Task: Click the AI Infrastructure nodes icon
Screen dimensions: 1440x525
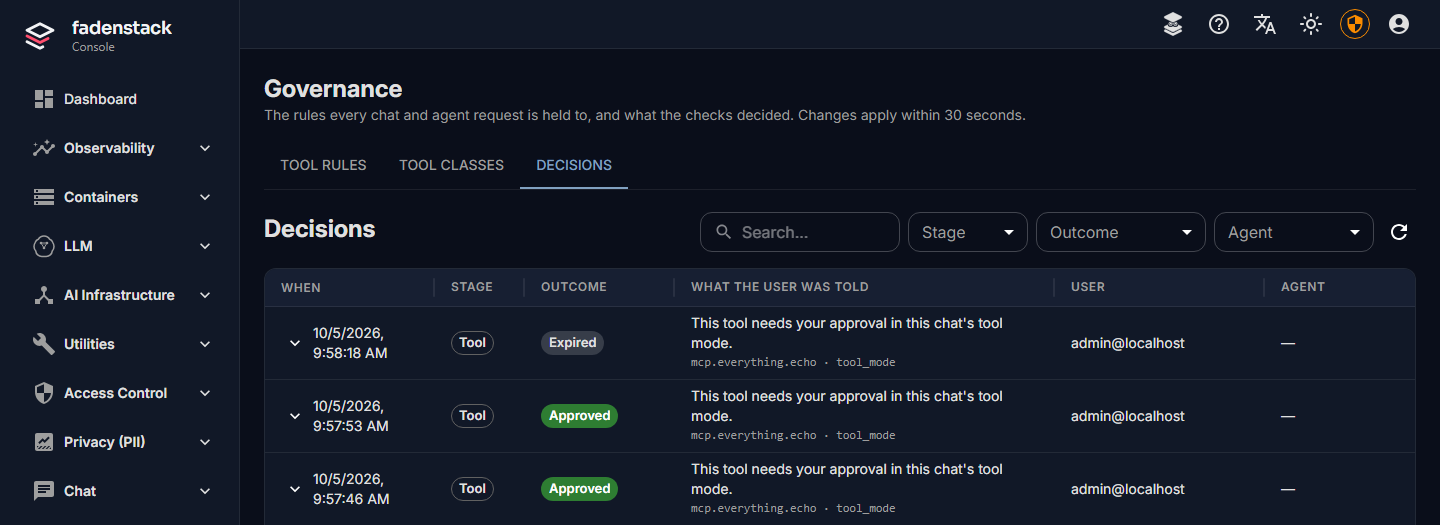Action: click(x=43, y=295)
